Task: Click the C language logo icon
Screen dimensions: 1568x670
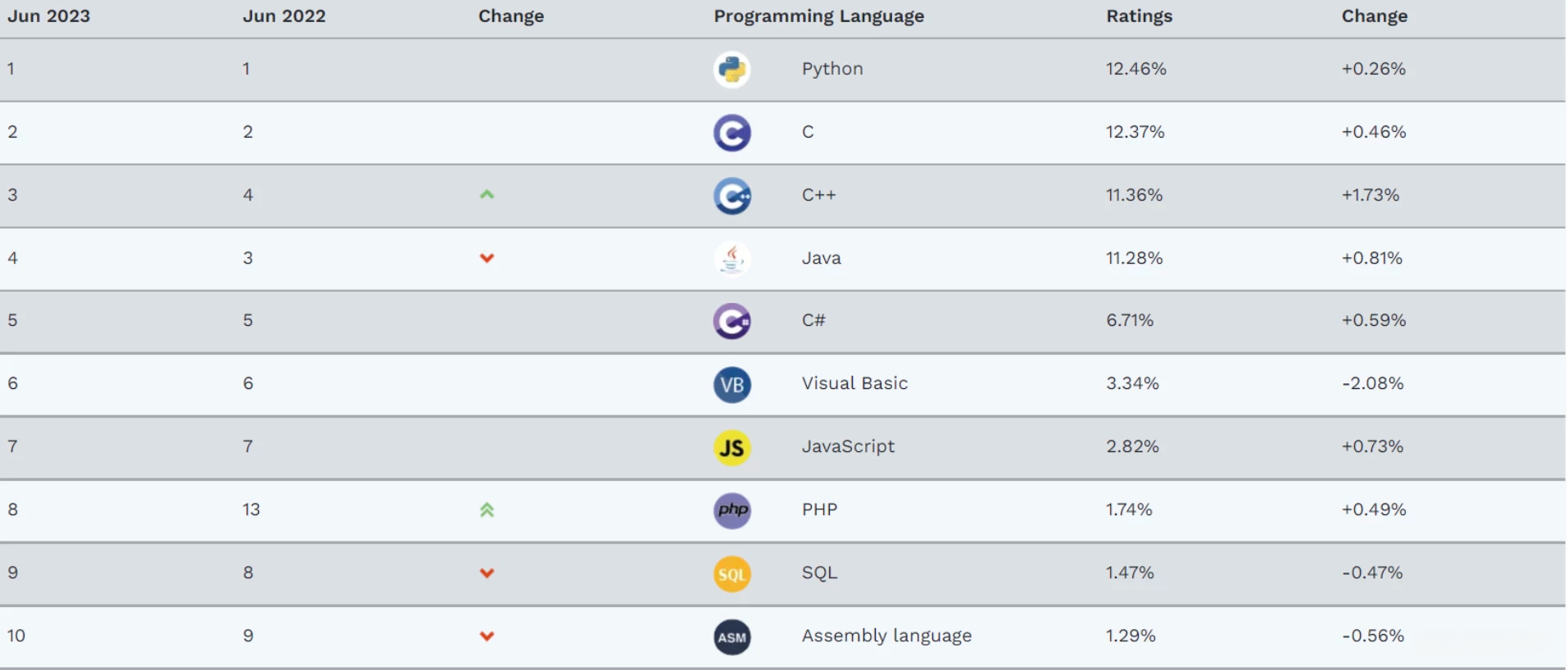Action: [732, 133]
